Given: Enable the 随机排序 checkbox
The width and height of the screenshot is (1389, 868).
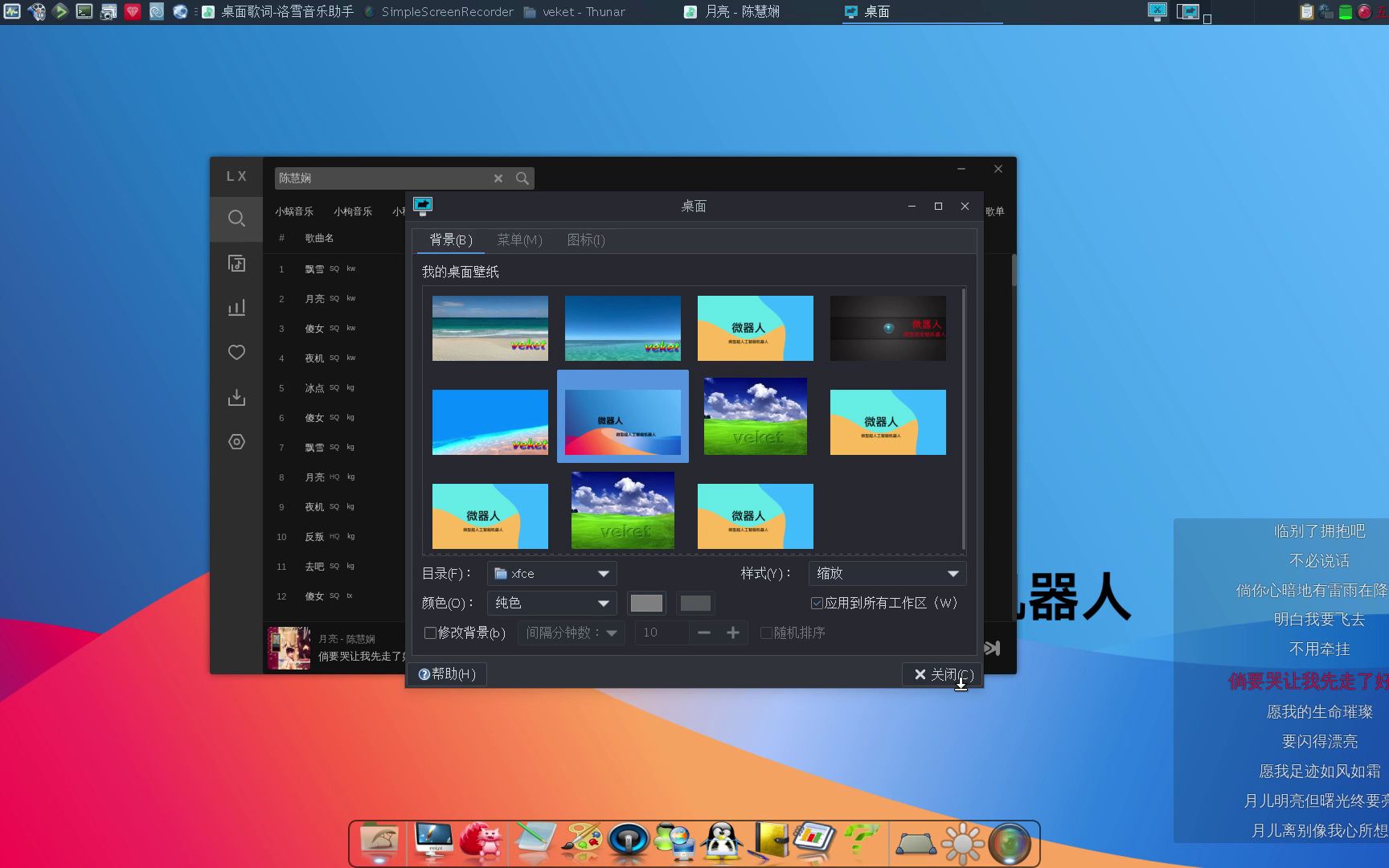Looking at the screenshot, I should pyautogui.click(x=767, y=633).
